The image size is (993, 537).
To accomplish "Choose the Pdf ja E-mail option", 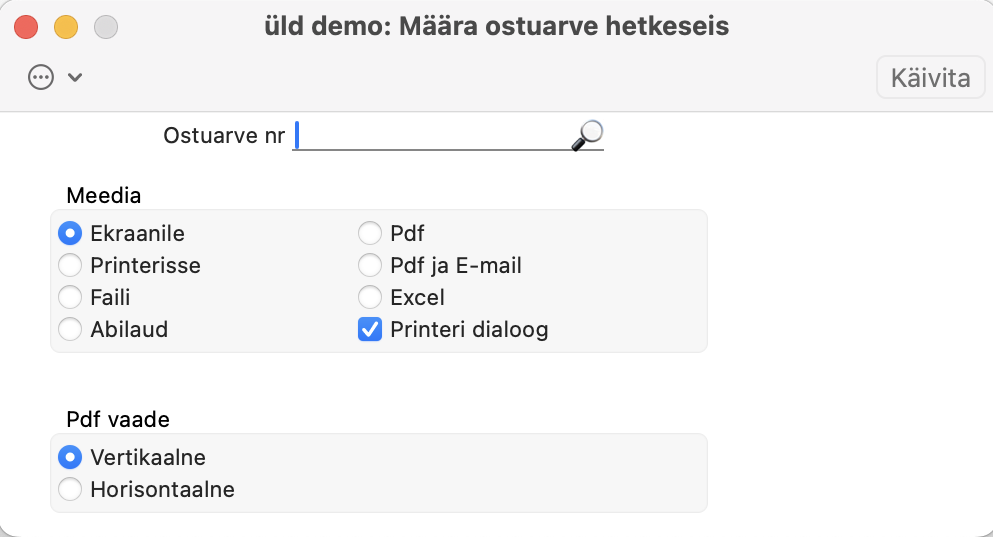I will pos(370,266).
